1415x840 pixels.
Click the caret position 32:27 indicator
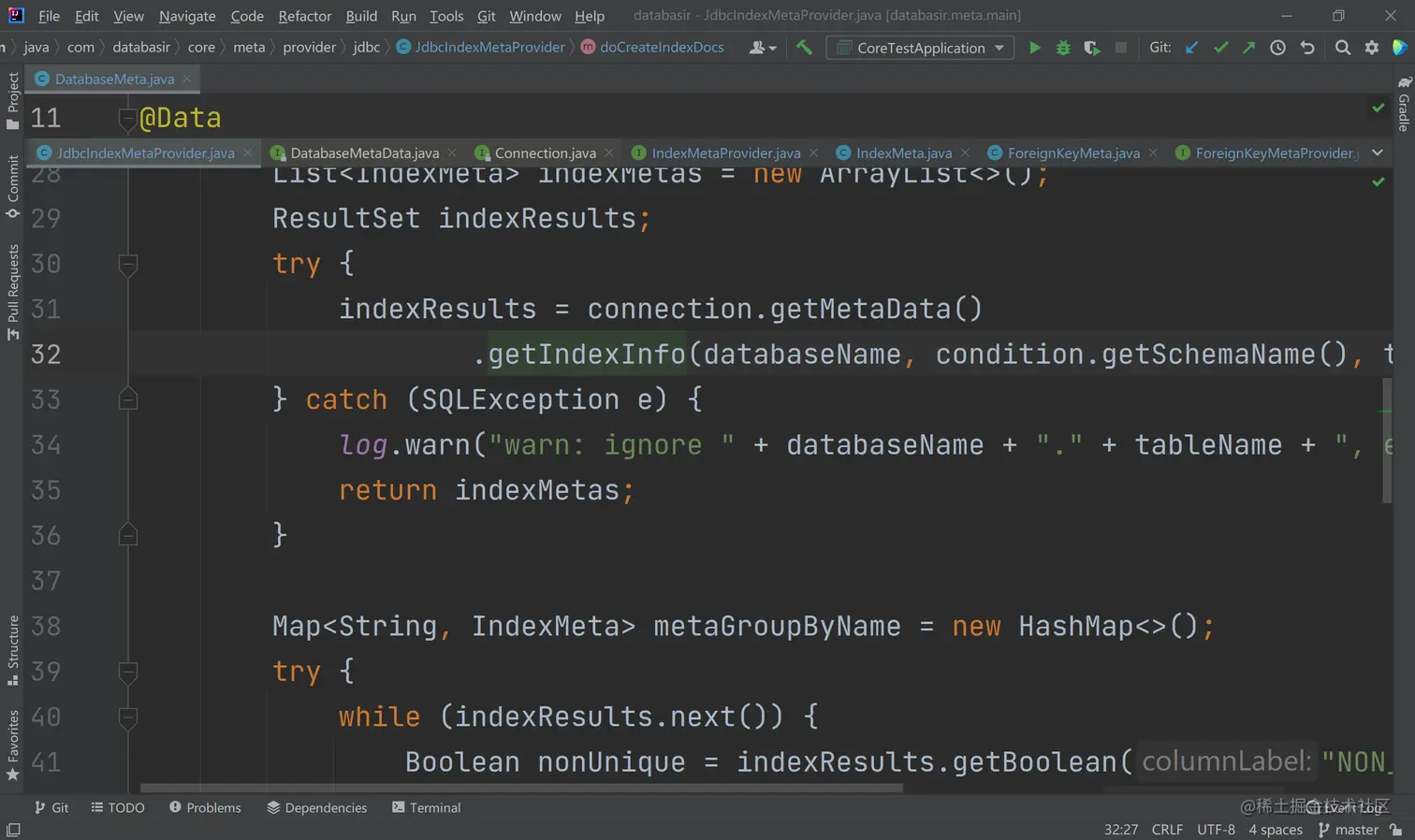click(1121, 830)
